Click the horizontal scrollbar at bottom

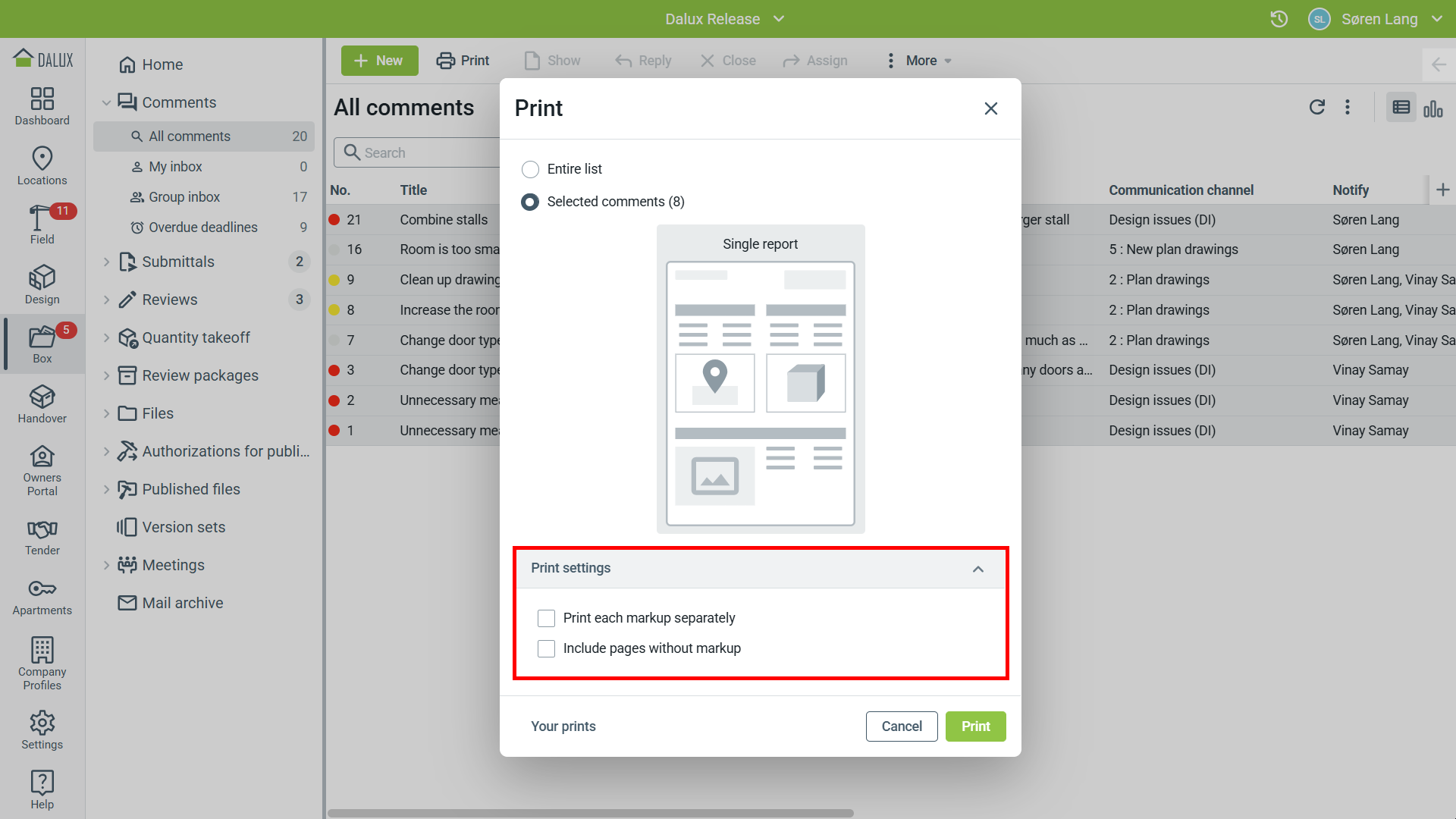590,813
